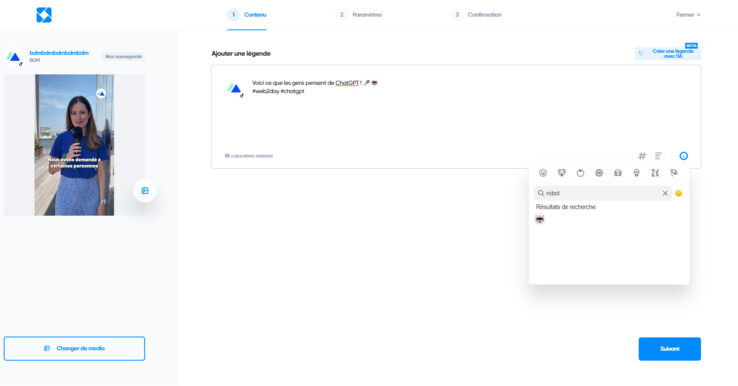This screenshot has width=738, height=386.
Task: Click inside the caption text area
Action: [456, 117]
